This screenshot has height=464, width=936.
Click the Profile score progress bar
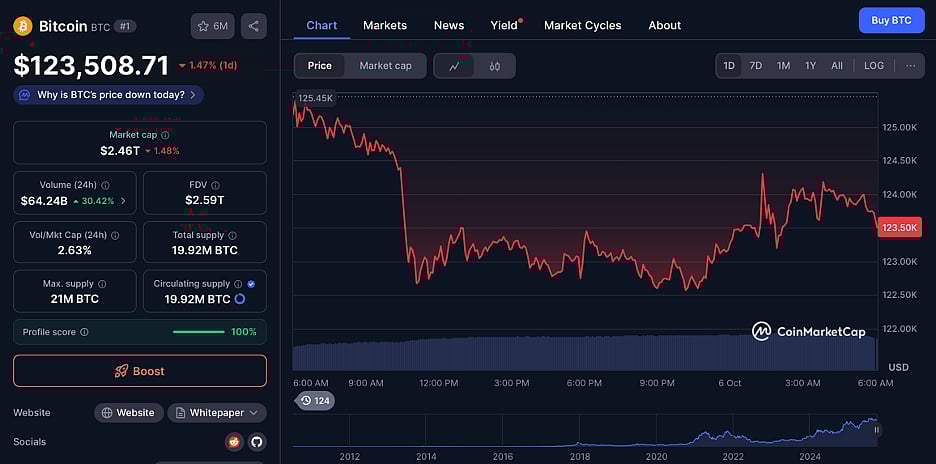click(x=199, y=332)
